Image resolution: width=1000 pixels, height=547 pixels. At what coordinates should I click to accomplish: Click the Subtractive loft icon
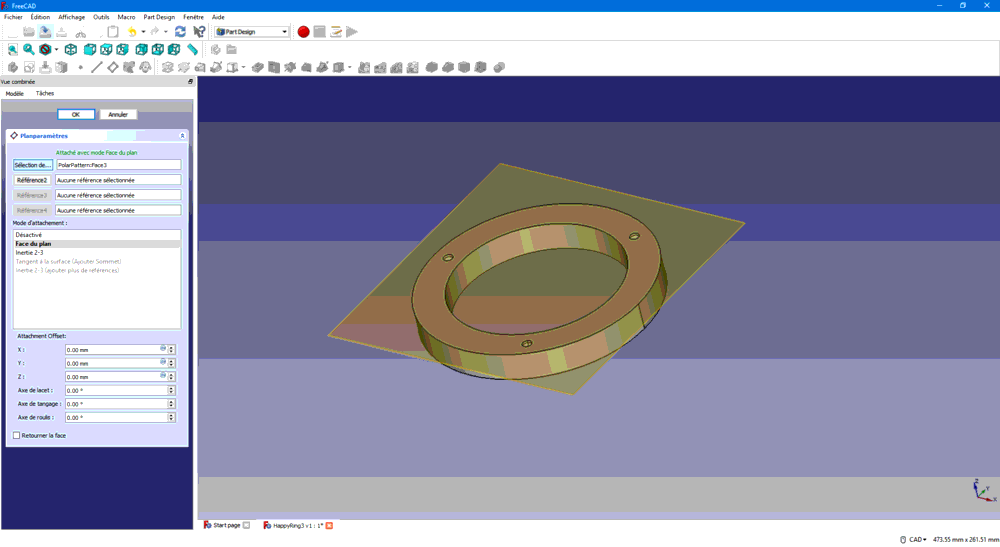(x=306, y=67)
